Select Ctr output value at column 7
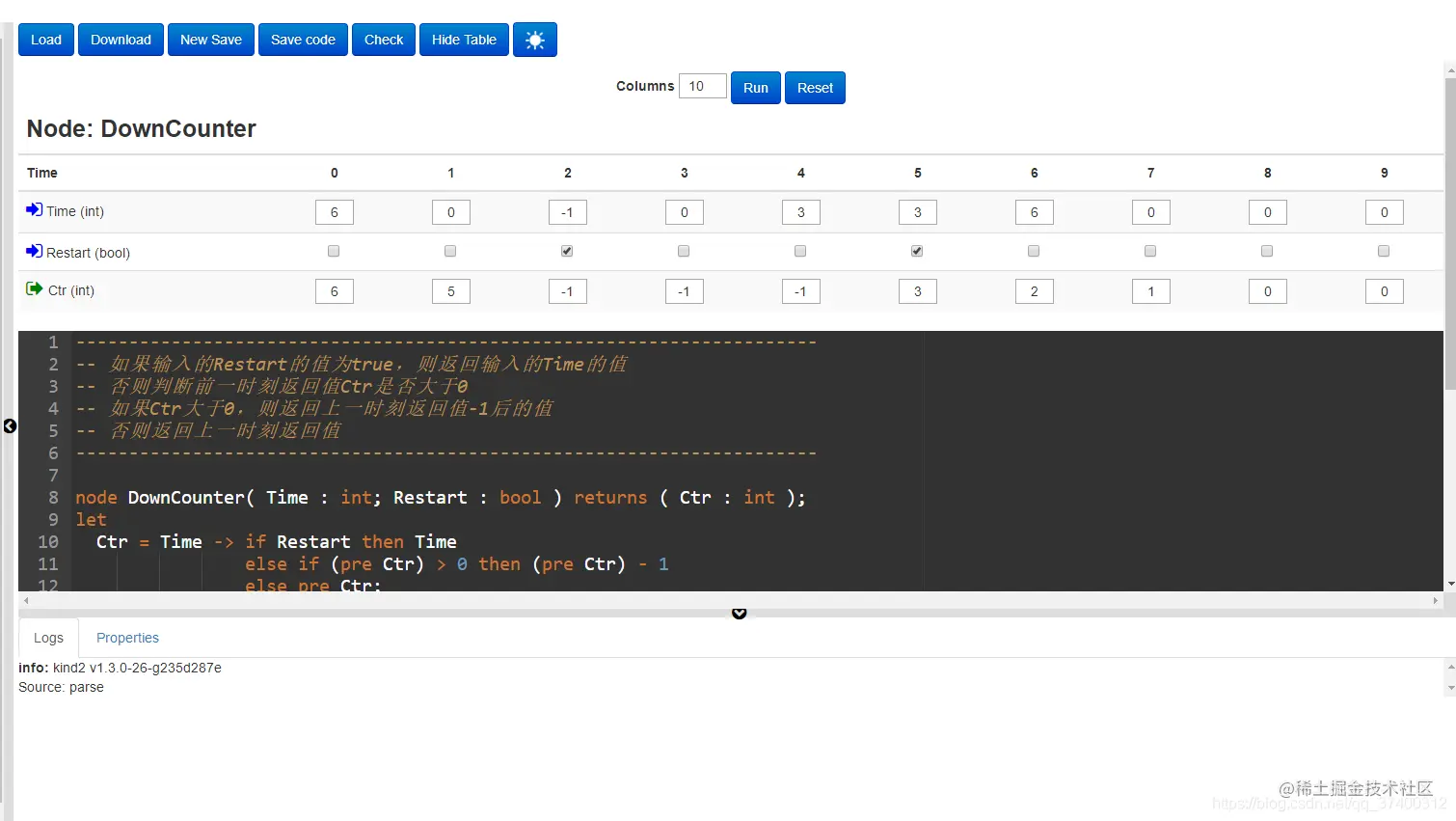The image size is (1456, 821). point(1151,291)
